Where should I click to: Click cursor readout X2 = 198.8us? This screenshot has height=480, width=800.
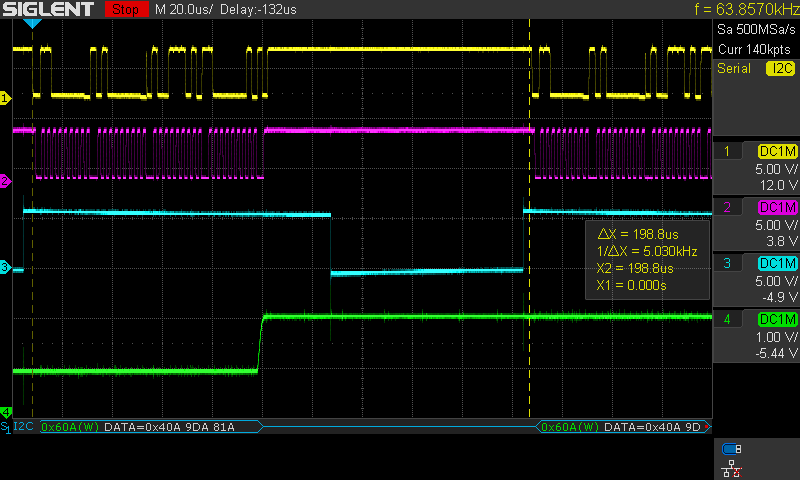[x=635, y=268]
